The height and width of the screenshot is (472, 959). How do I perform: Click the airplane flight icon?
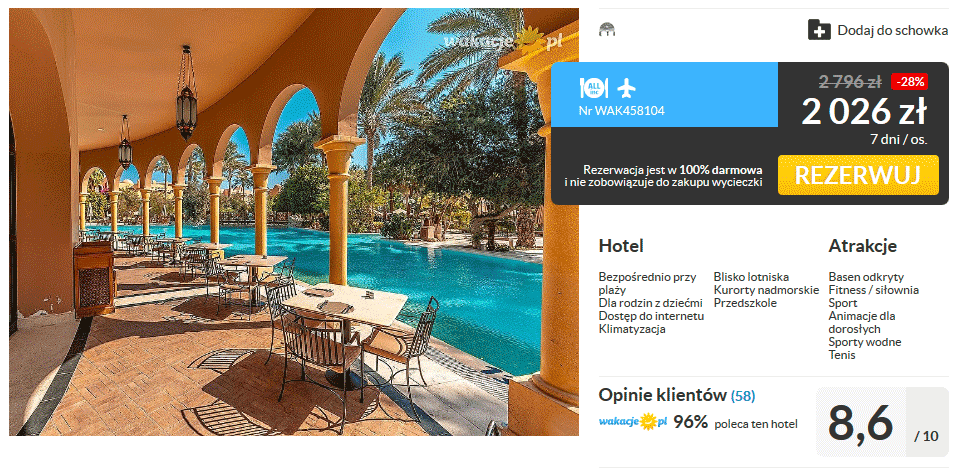pos(626,89)
